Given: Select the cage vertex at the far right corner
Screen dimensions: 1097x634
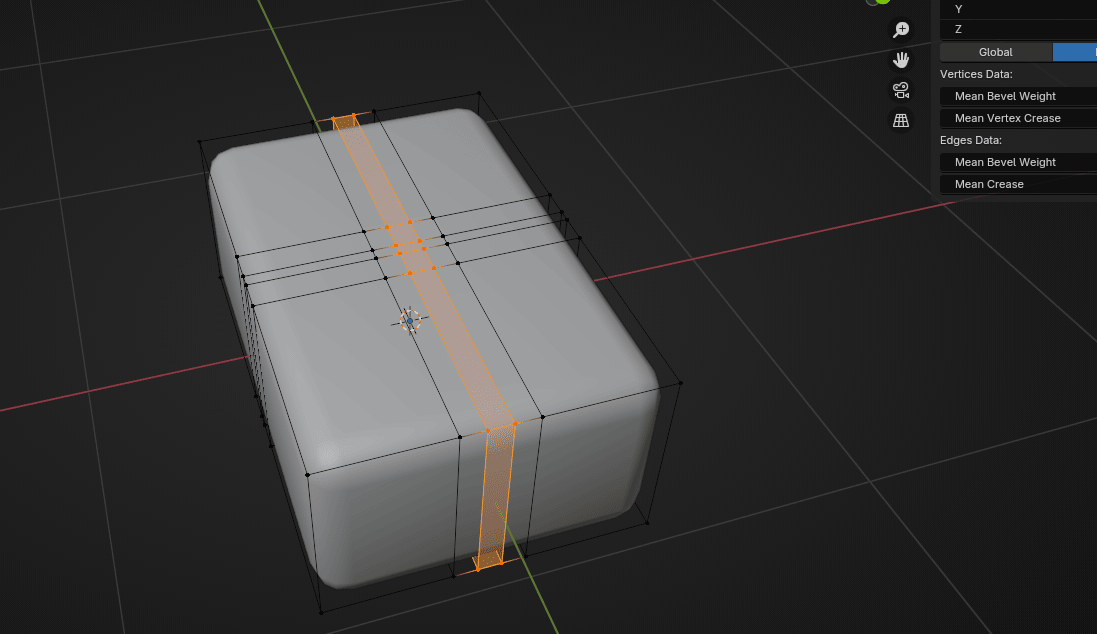Looking at the screenshot, I should tap(681, 382).
